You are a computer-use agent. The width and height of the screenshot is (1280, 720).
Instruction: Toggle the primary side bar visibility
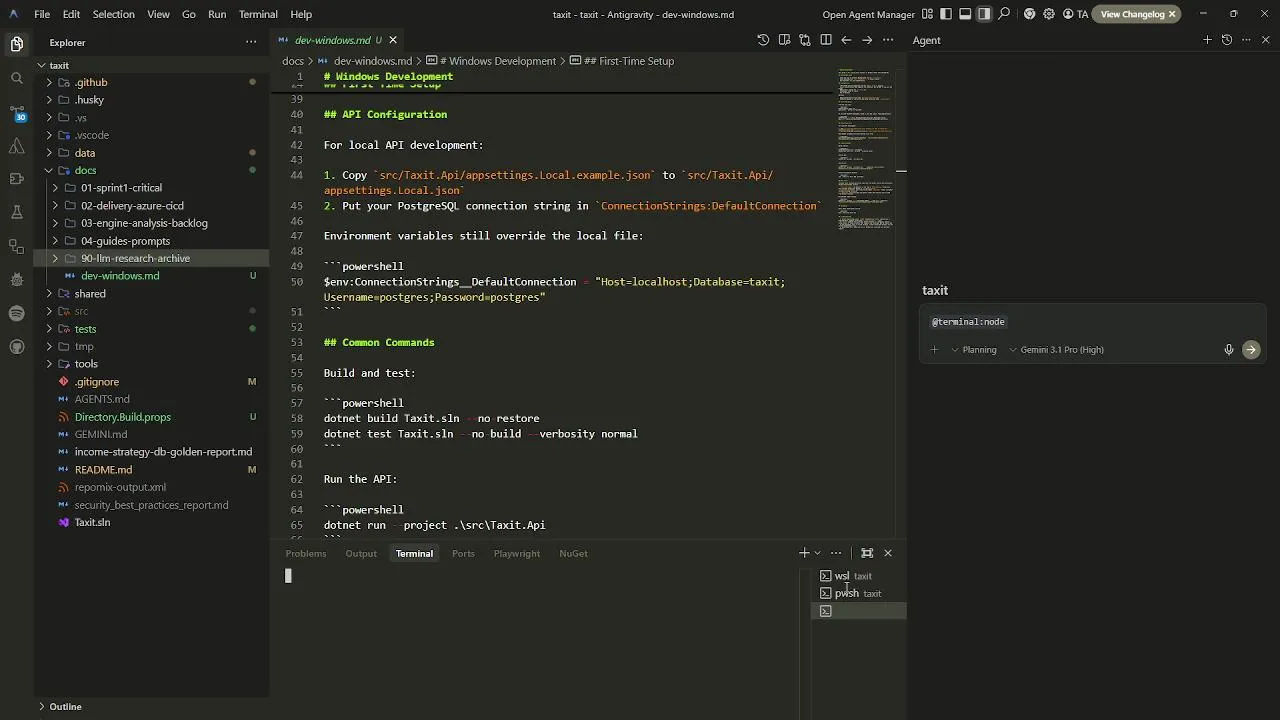click(946, 14)
